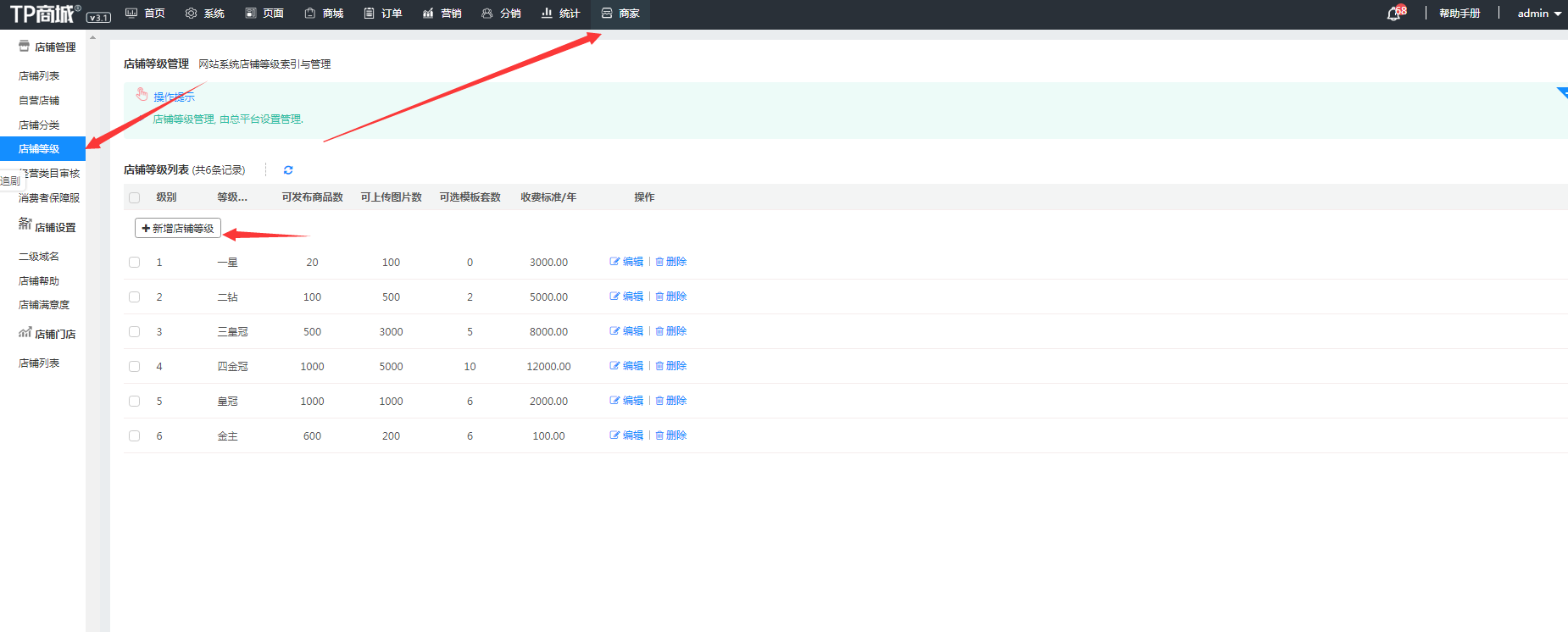Collapse the operation tips panel corner arrow
This screenshot has width=1568, height=632.
[x=1562, y=91]
